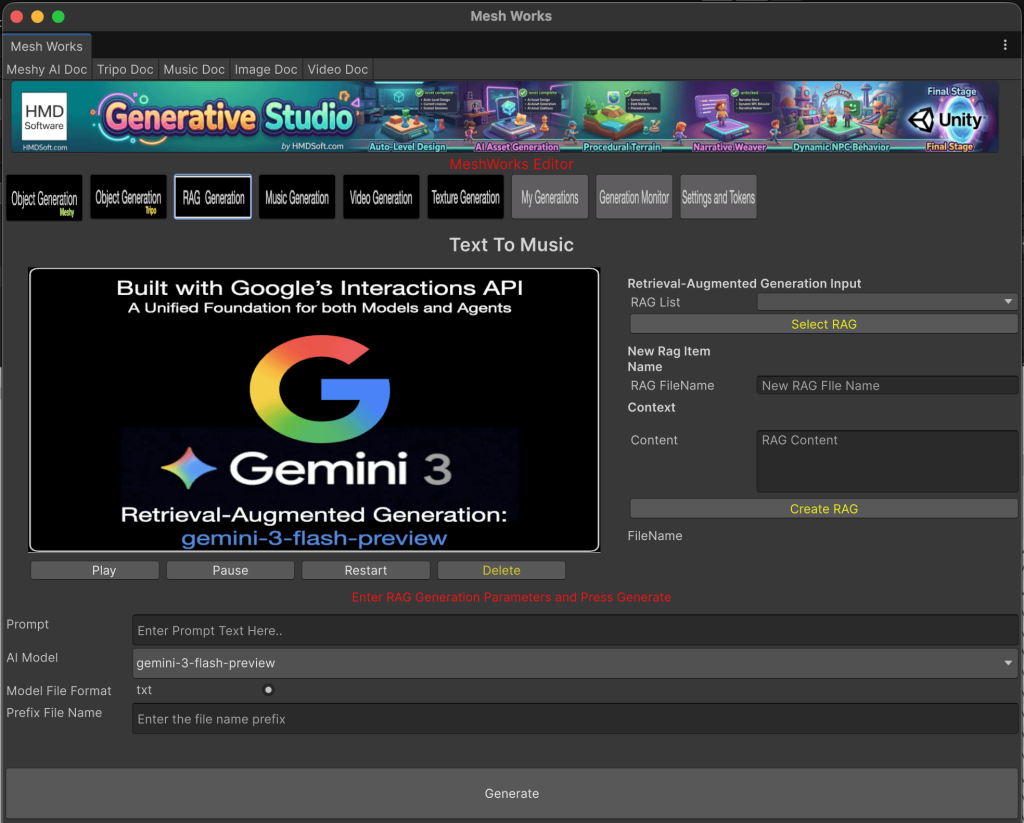Focus the Prefix File Name field
This screenshot has width=1024, height=823.
point(575,718)
